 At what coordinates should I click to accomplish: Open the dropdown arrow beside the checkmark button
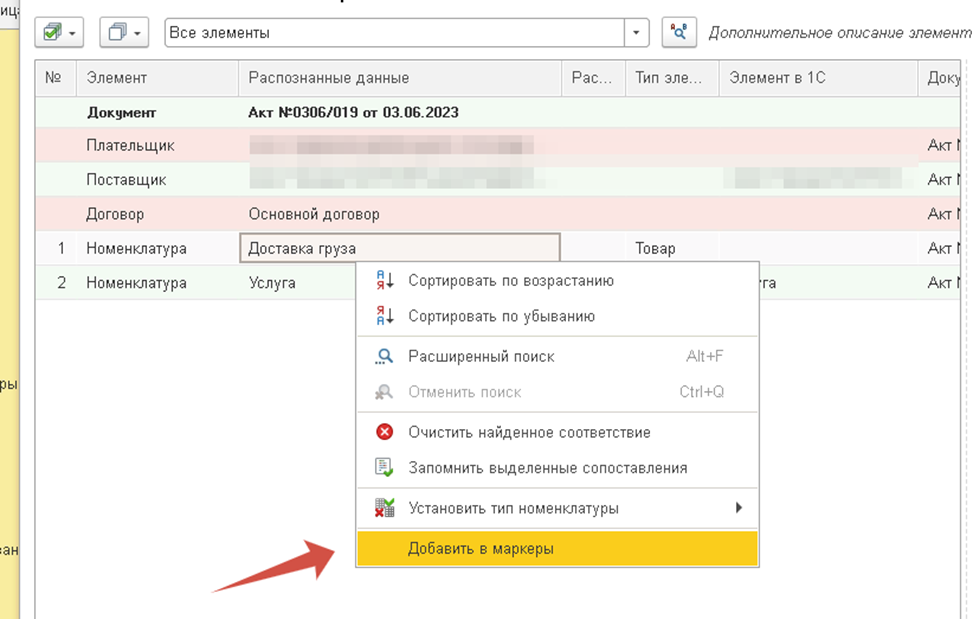(73, 33)
